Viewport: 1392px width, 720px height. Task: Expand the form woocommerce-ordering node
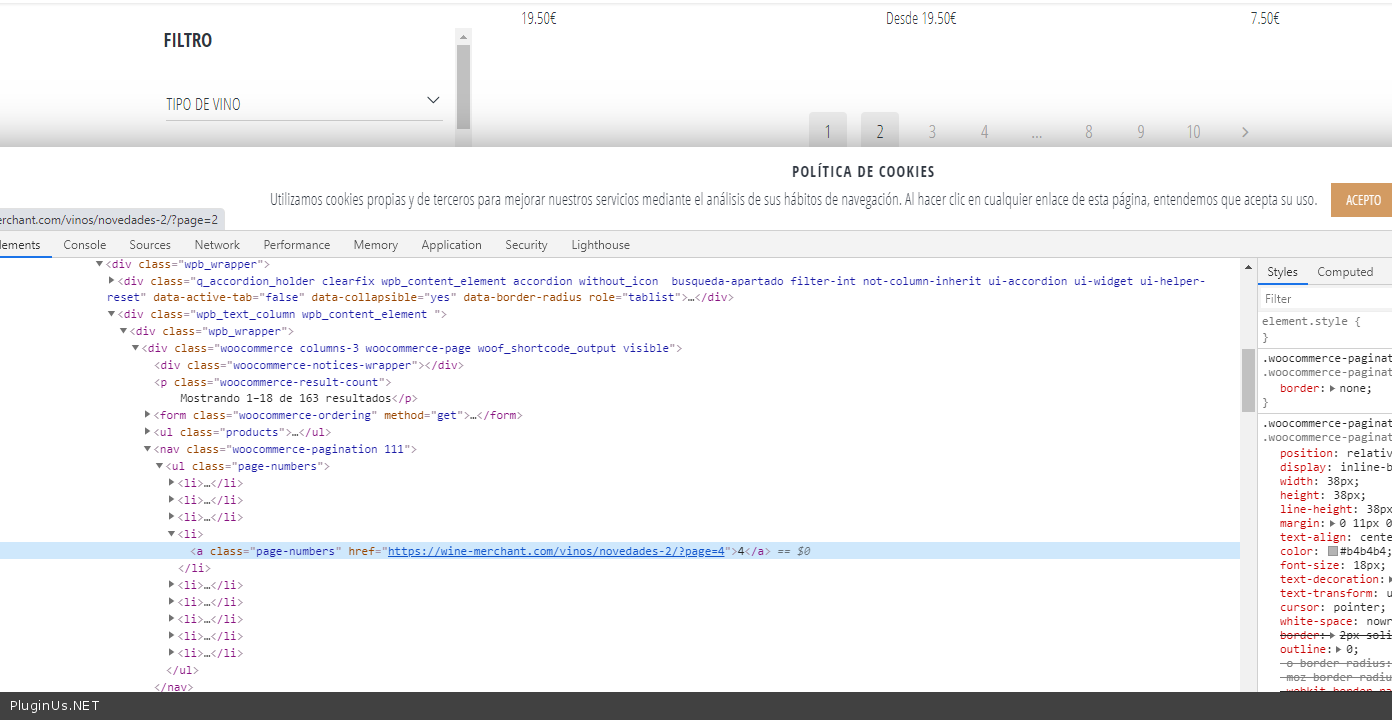(x=147, y=415)
